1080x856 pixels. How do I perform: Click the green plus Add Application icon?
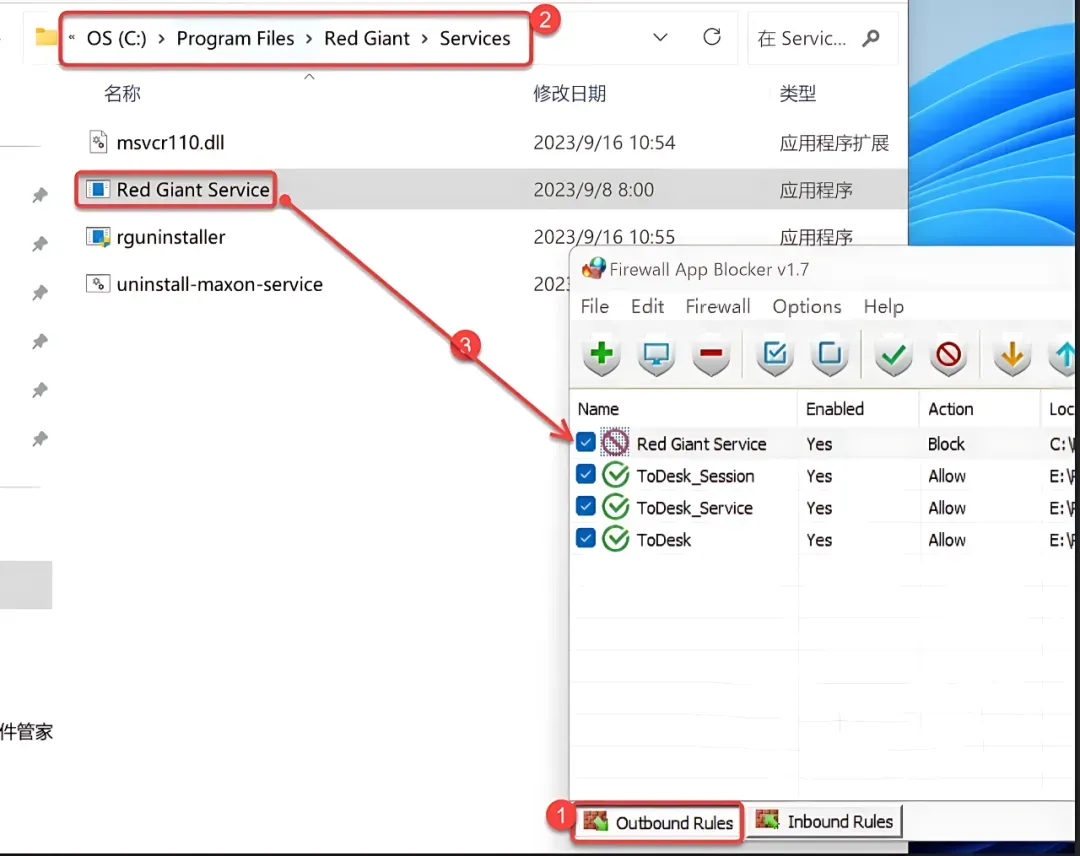(601, 355)
